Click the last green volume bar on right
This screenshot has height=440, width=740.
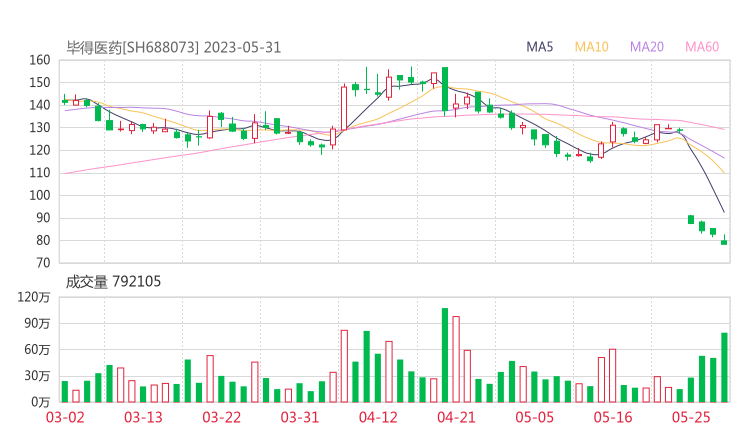724,367
